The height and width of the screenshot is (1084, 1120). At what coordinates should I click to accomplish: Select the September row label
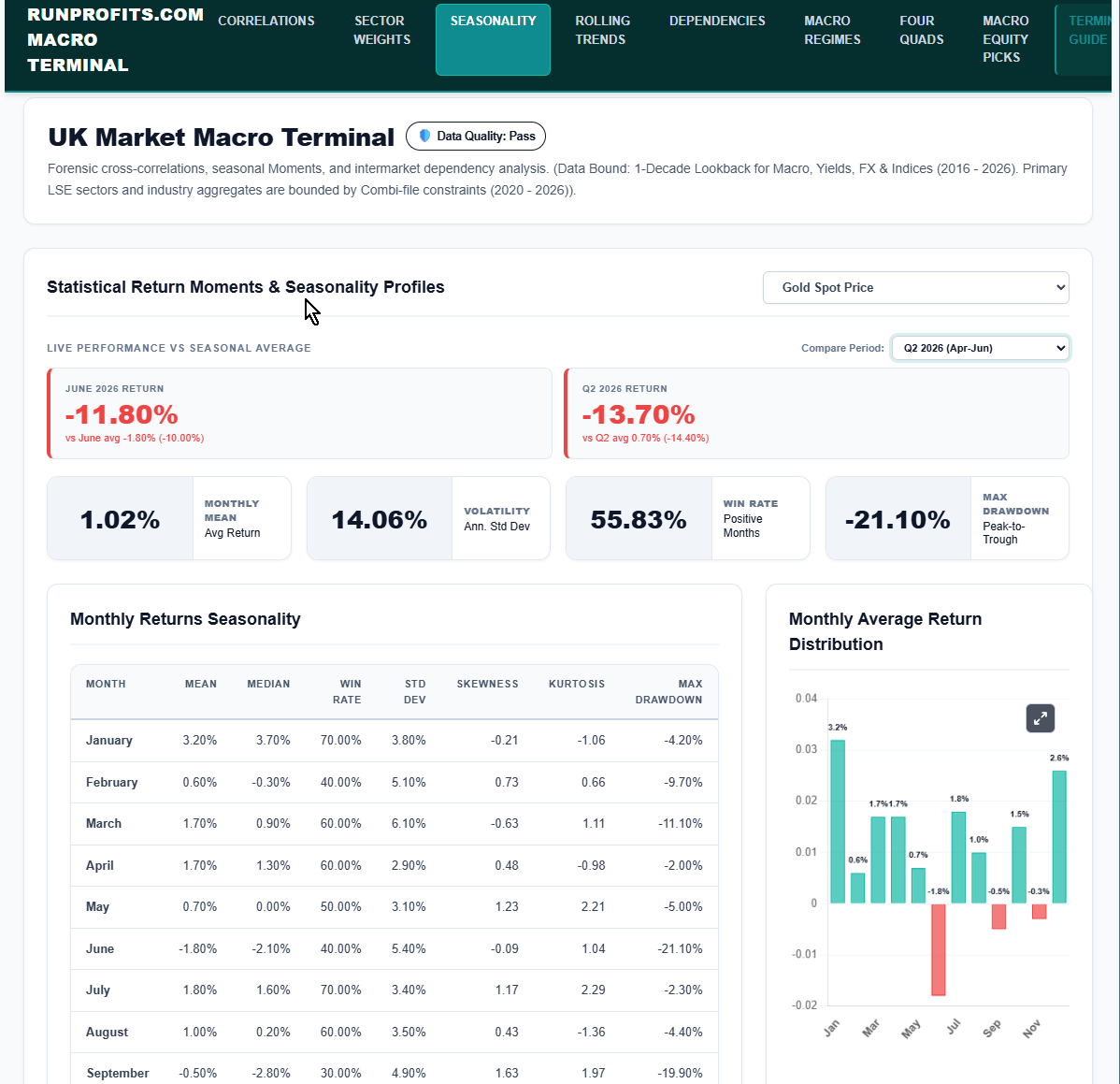[118, 1074]
